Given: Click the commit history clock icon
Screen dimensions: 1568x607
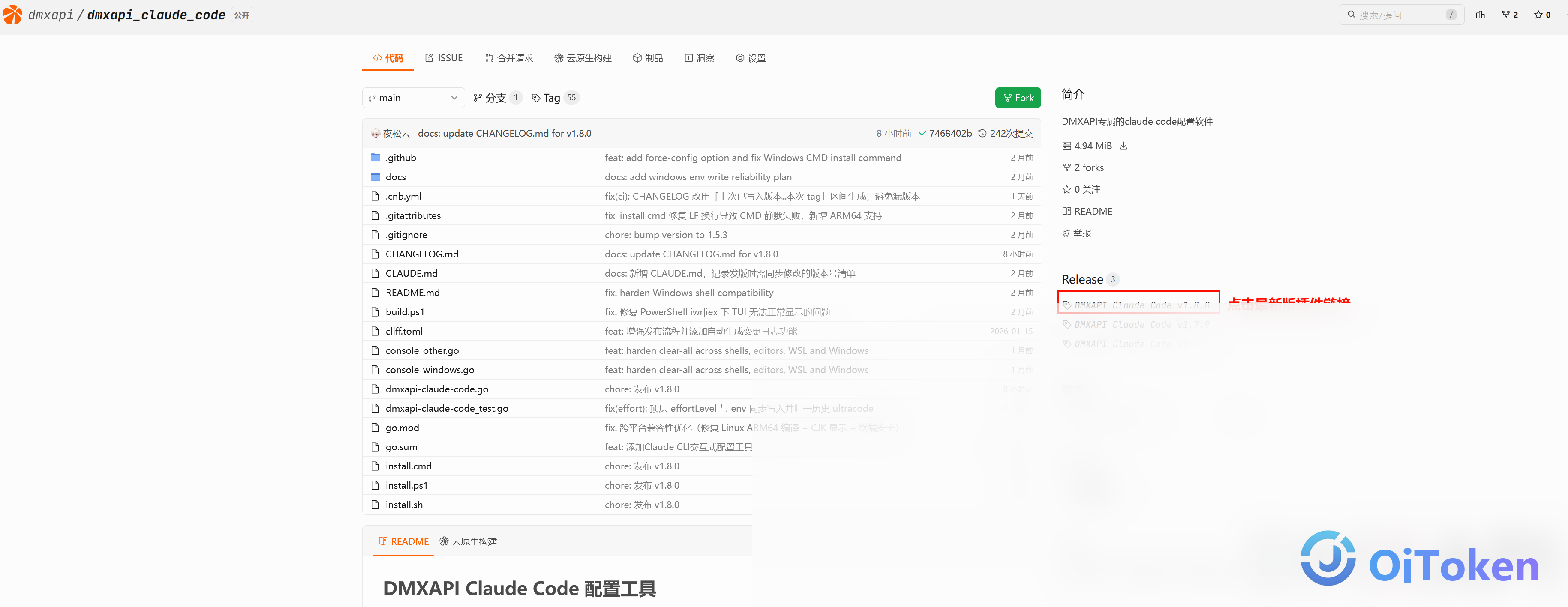Looking at the screenshot, I should [982, 133].
